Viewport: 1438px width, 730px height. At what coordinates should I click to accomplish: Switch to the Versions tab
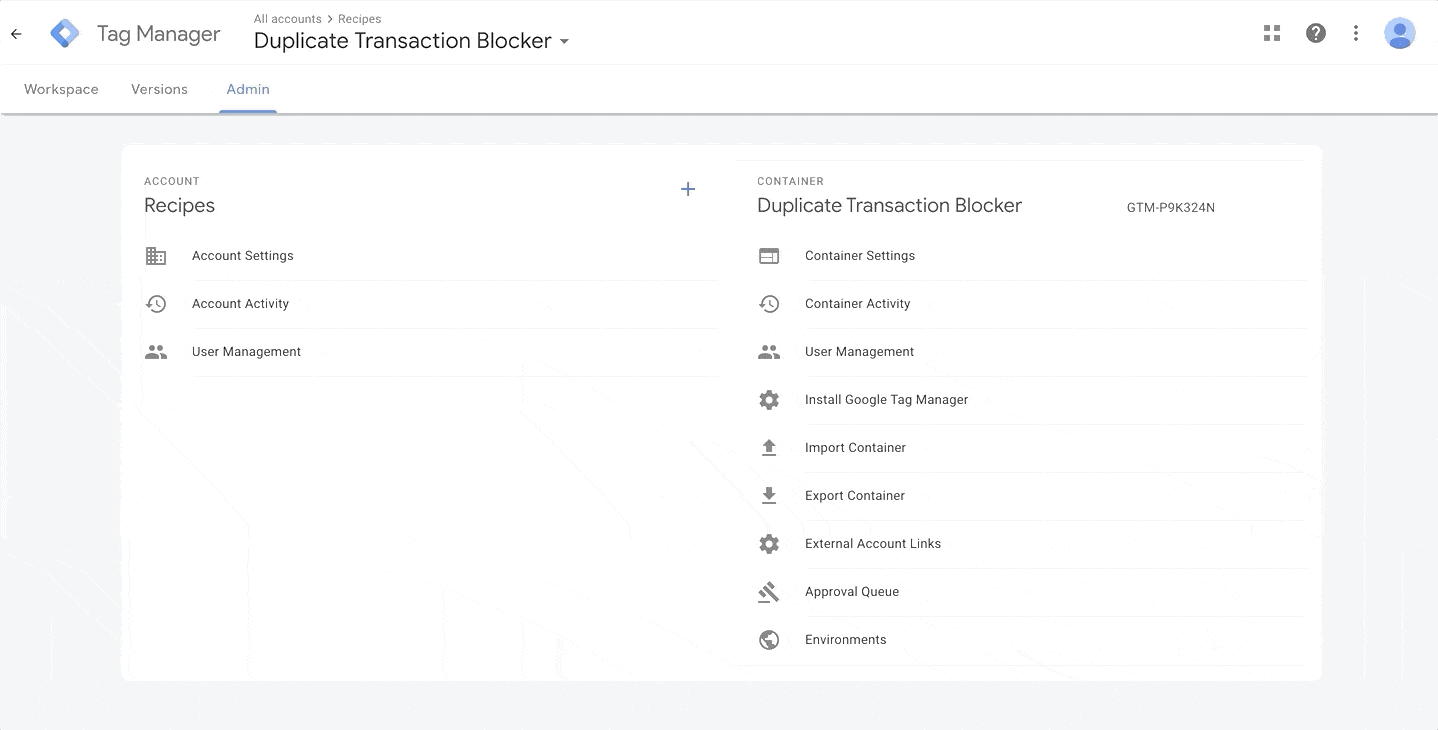(x=159, y=89)
